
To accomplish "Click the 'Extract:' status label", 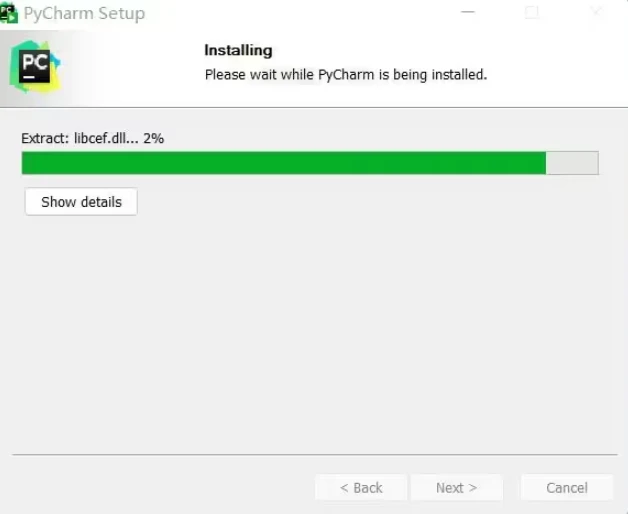I will pyautogui.click(x=45, y=138).
